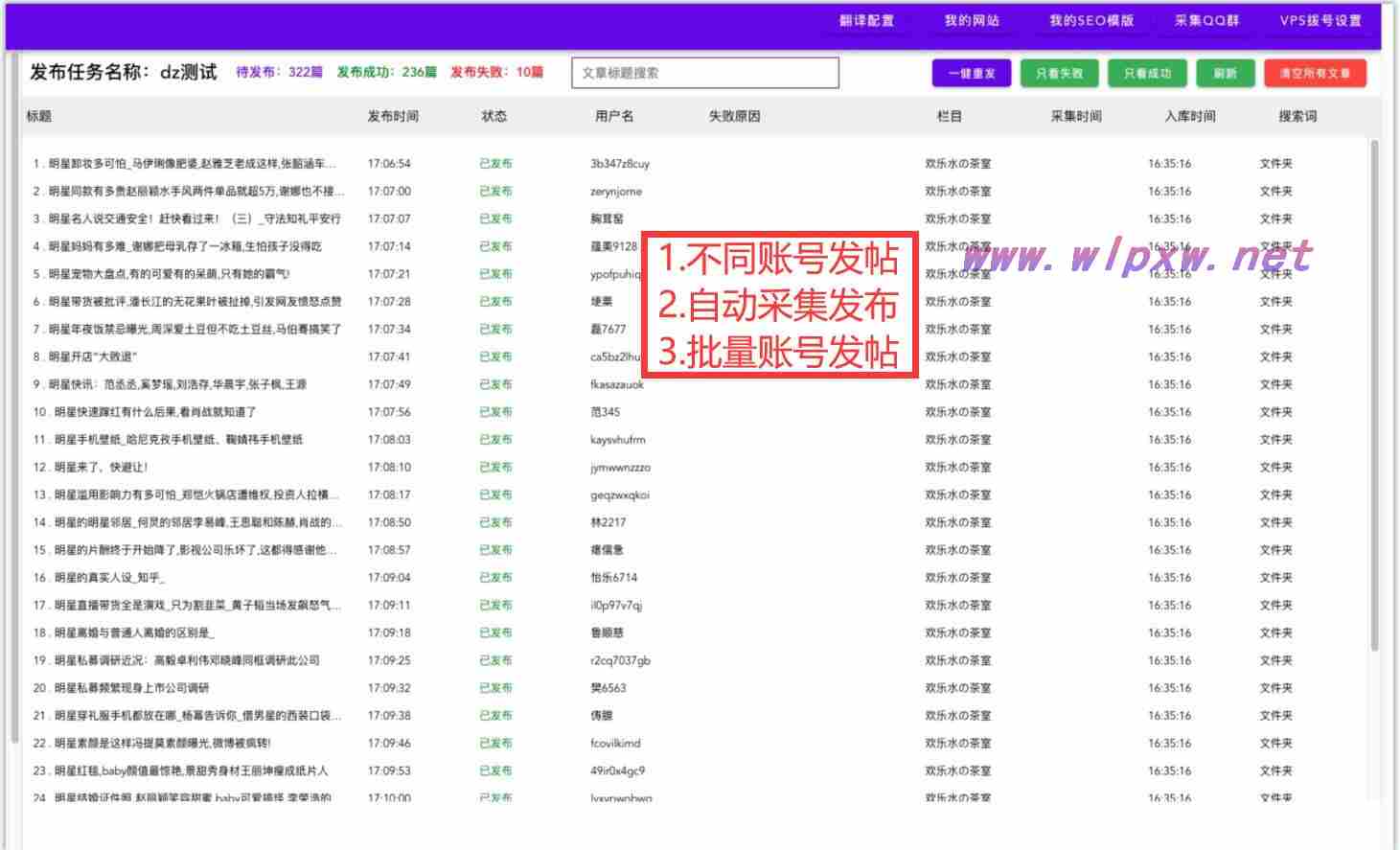Image resolution: width=1400 pixels, height=850 pixels.
Task: Click the purple 一键重发 button
Action: point(972,73)
